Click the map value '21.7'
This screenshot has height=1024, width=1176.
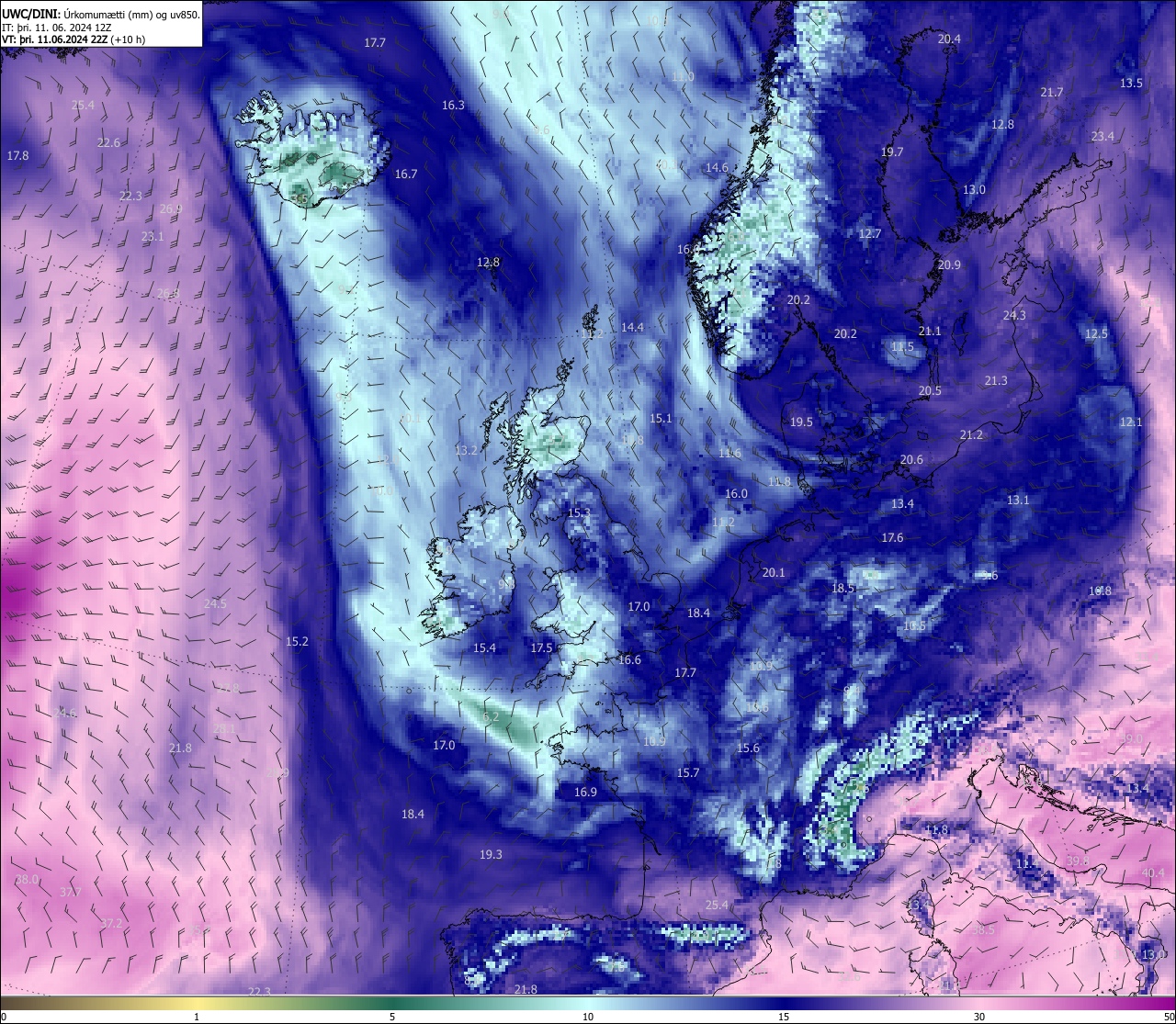click(1052, 93)
